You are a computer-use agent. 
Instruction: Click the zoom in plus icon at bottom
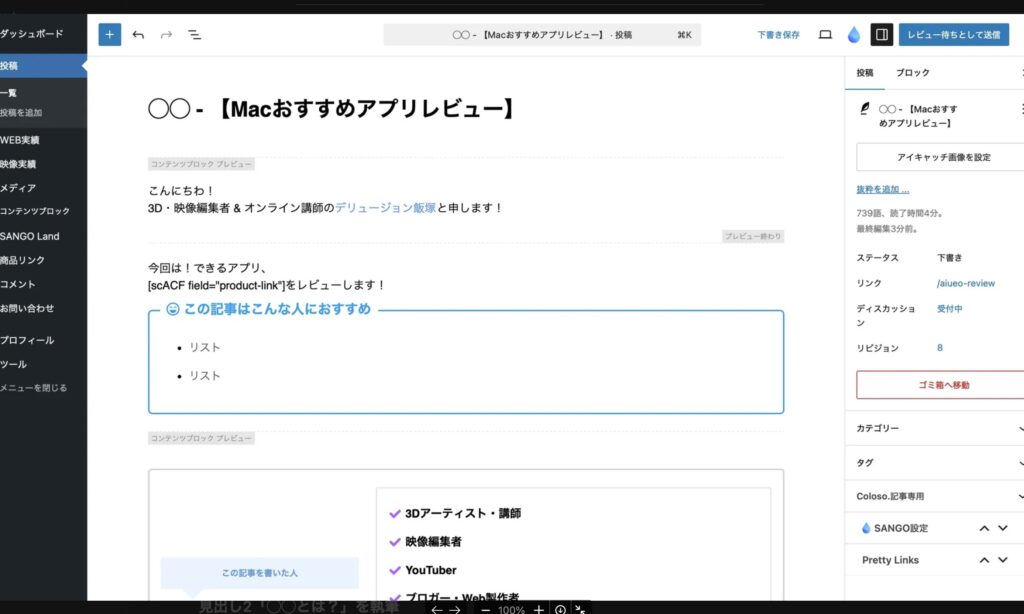538,609
